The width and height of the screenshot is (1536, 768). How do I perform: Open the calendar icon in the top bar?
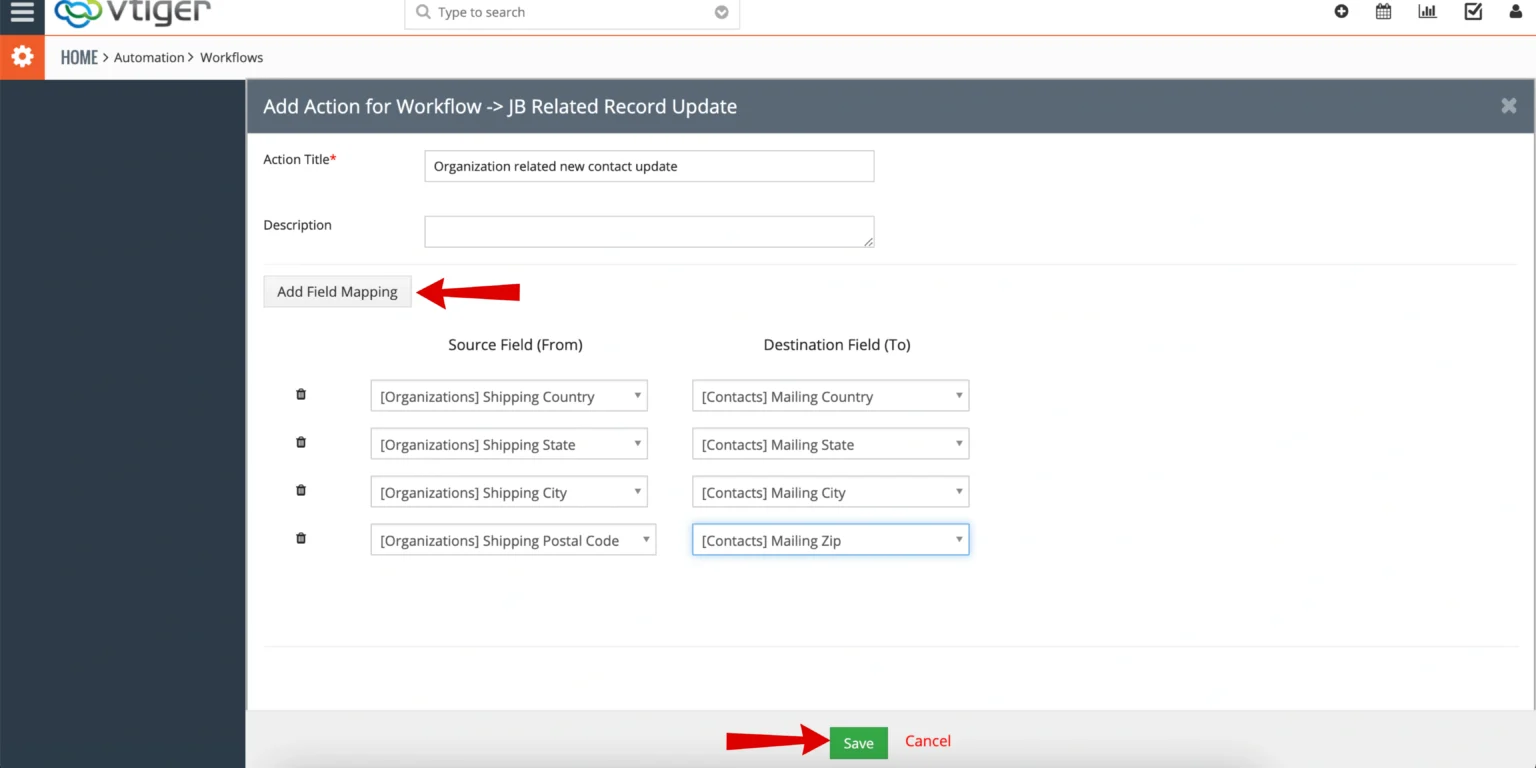[1383, 11]
